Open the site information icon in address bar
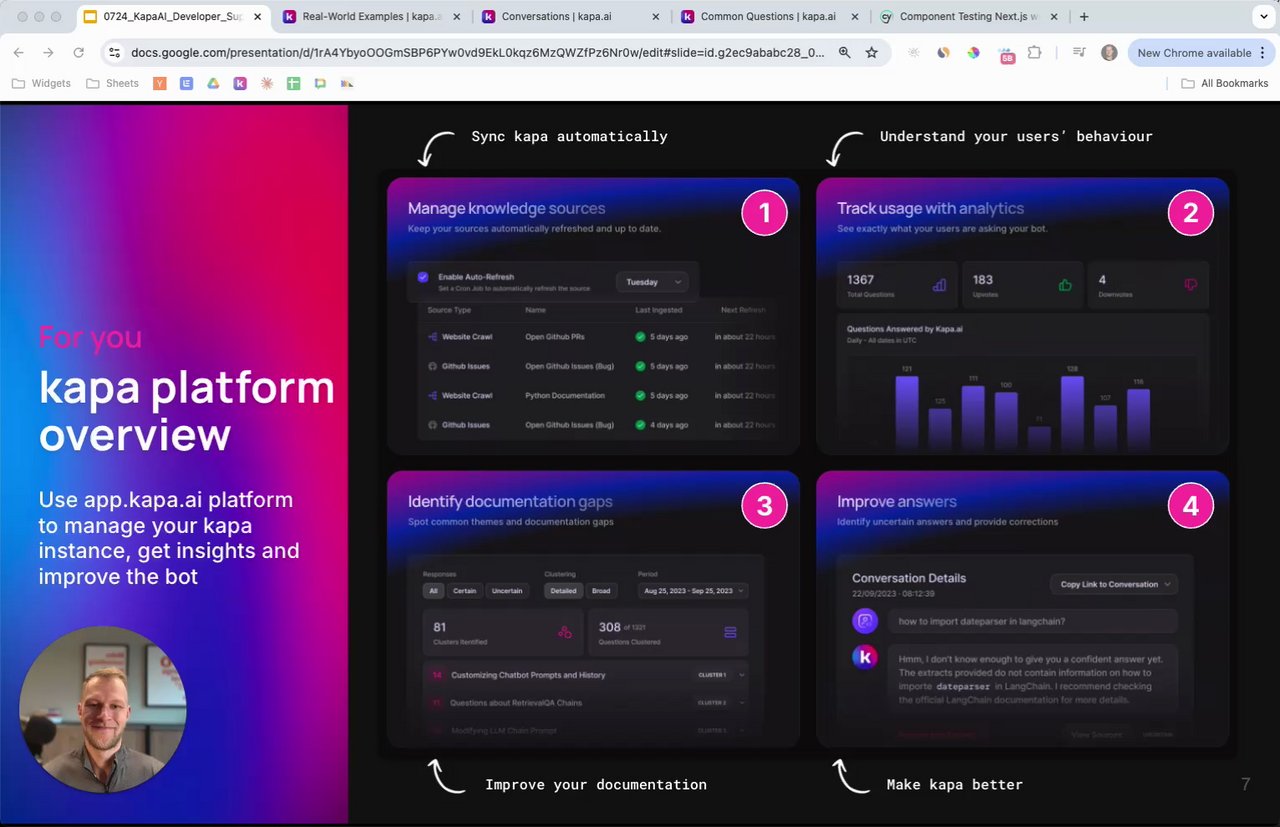Image resolution: width=1280 pixels, height=827 pixels. pyautogui.click(x=114, y=53)
